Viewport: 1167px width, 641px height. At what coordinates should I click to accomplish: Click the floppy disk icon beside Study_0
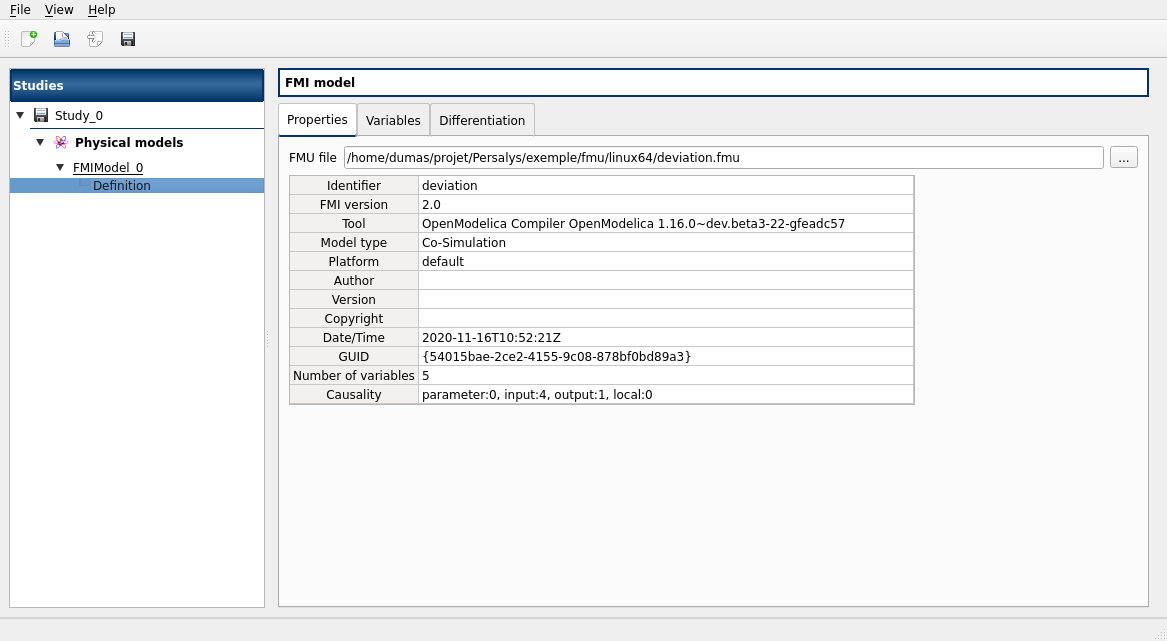(x=41, y=115)
